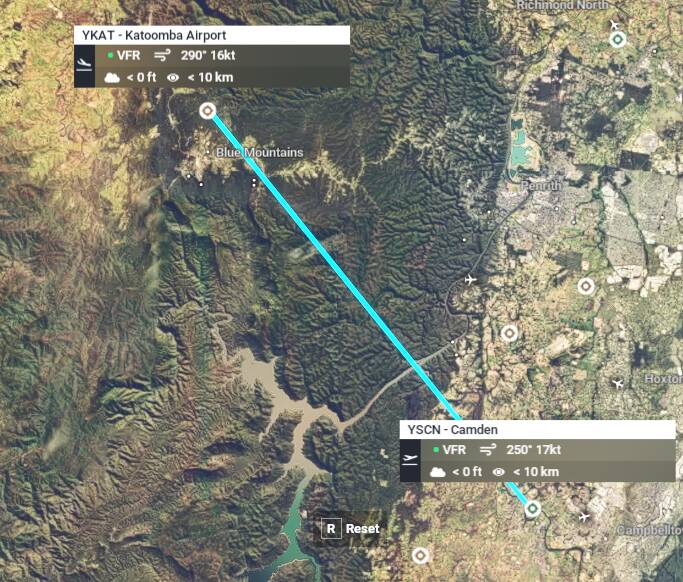Screen dimensions: 683x582
Task: Select the small airplane icon southwest of Penrith
Action: coord(470,279)
